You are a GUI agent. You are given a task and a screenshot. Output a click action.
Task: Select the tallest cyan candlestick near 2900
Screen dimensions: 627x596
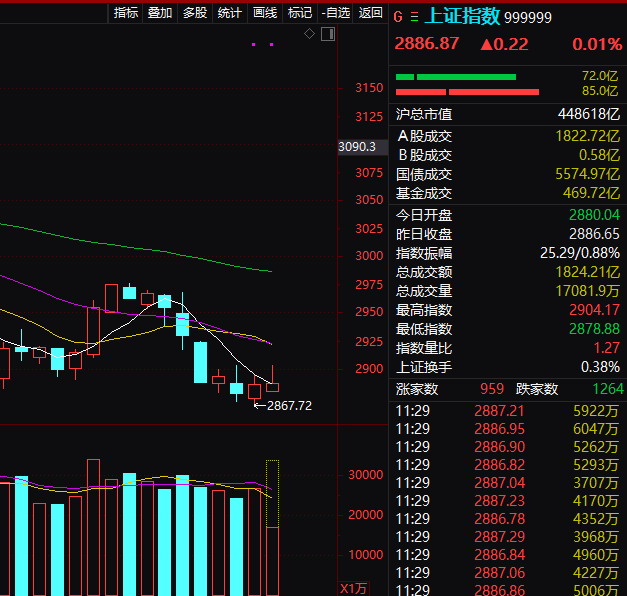tap(200, 362)
